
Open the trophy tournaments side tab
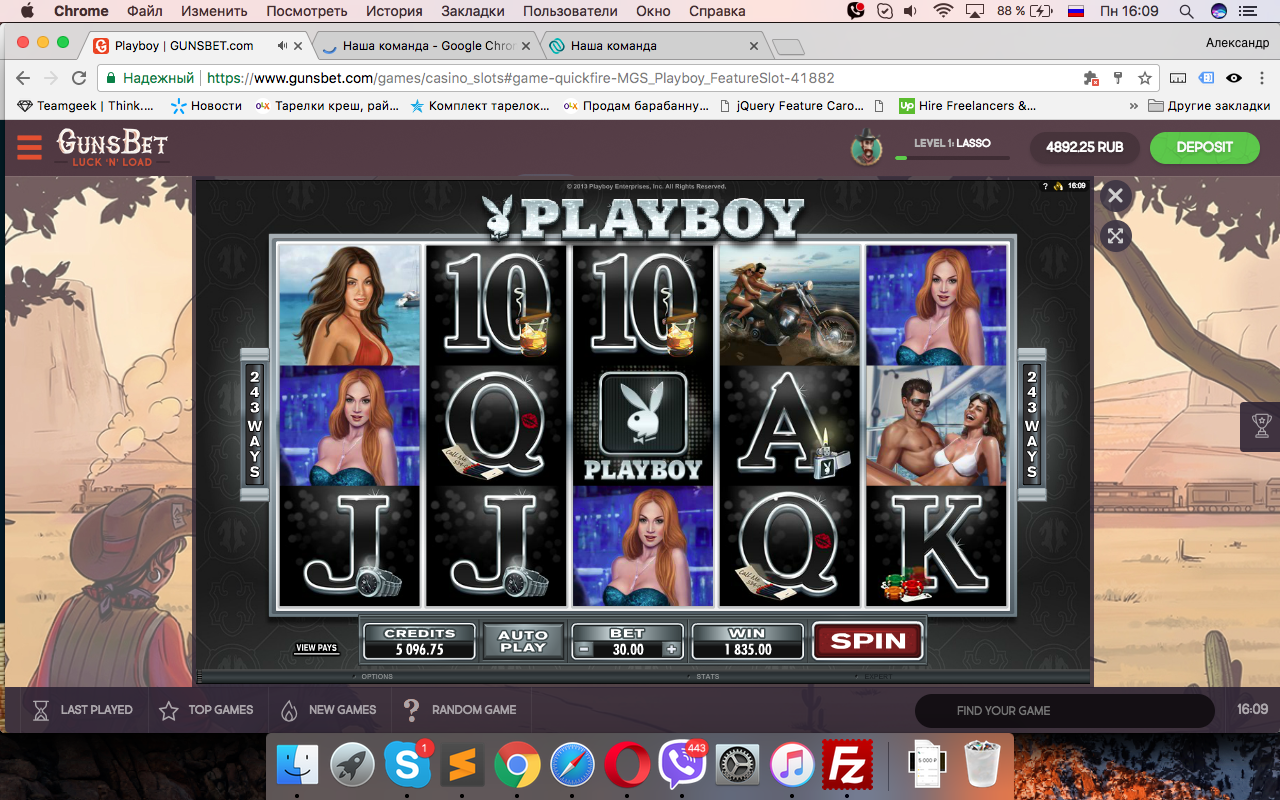click(x=1260, y=427)
